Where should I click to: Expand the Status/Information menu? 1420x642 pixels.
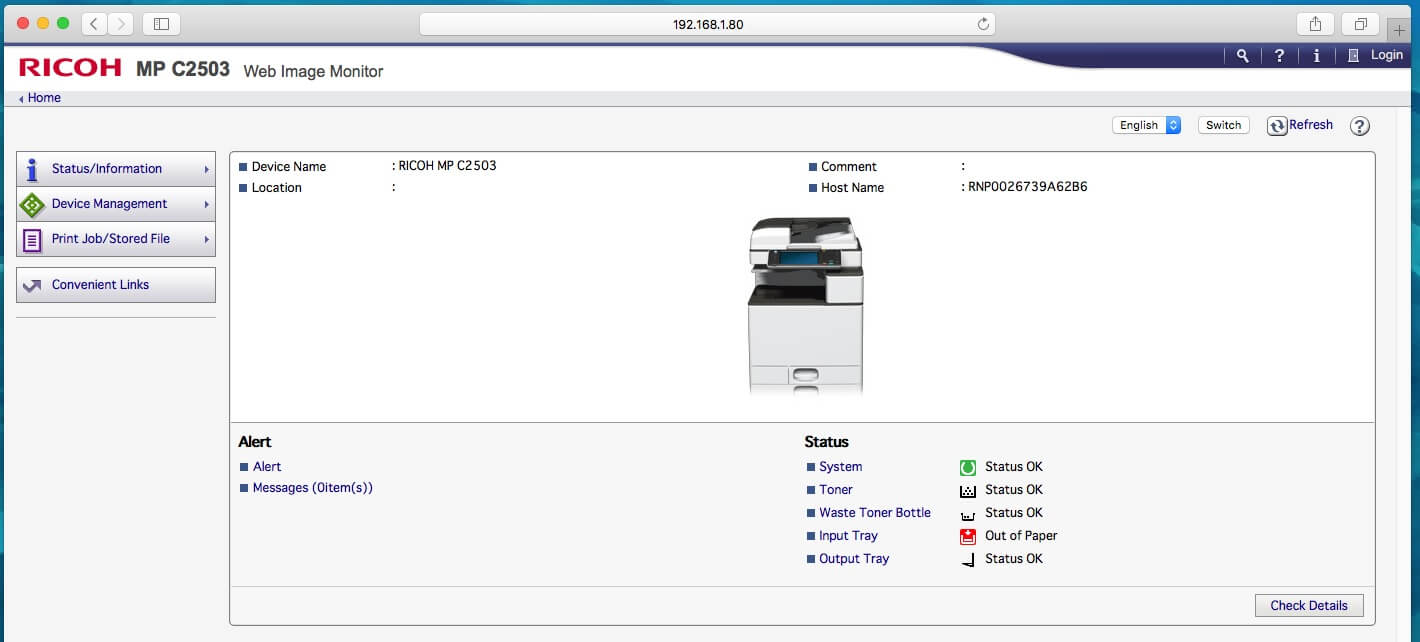pos(116,169)
